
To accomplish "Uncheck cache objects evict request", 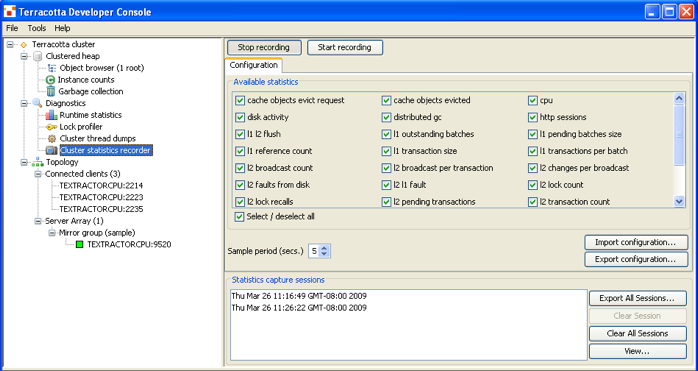I will [x=240, y=101].
